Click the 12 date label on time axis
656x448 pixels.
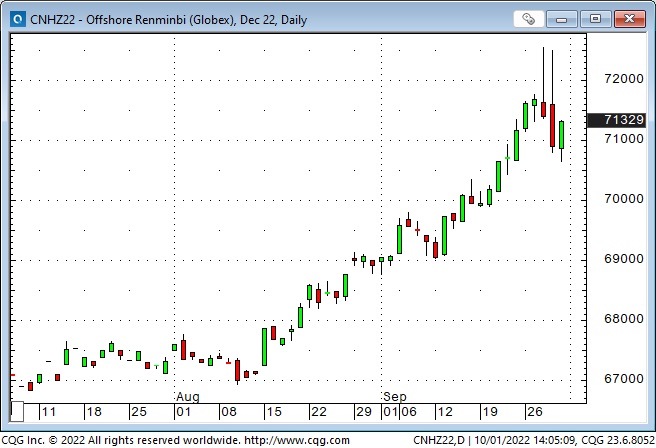(x=445, y=412)
